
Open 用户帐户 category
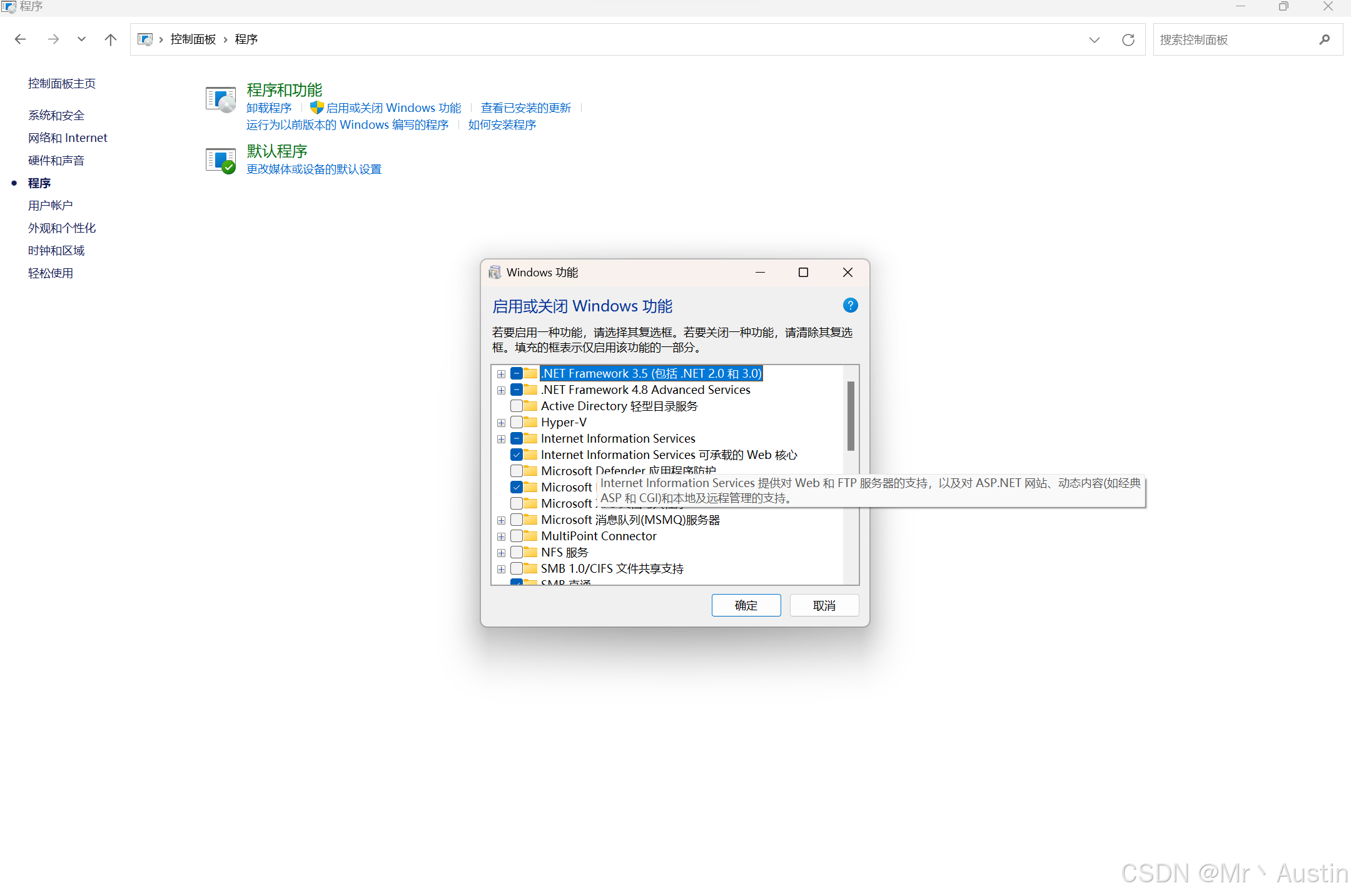(x=51, y=206)
